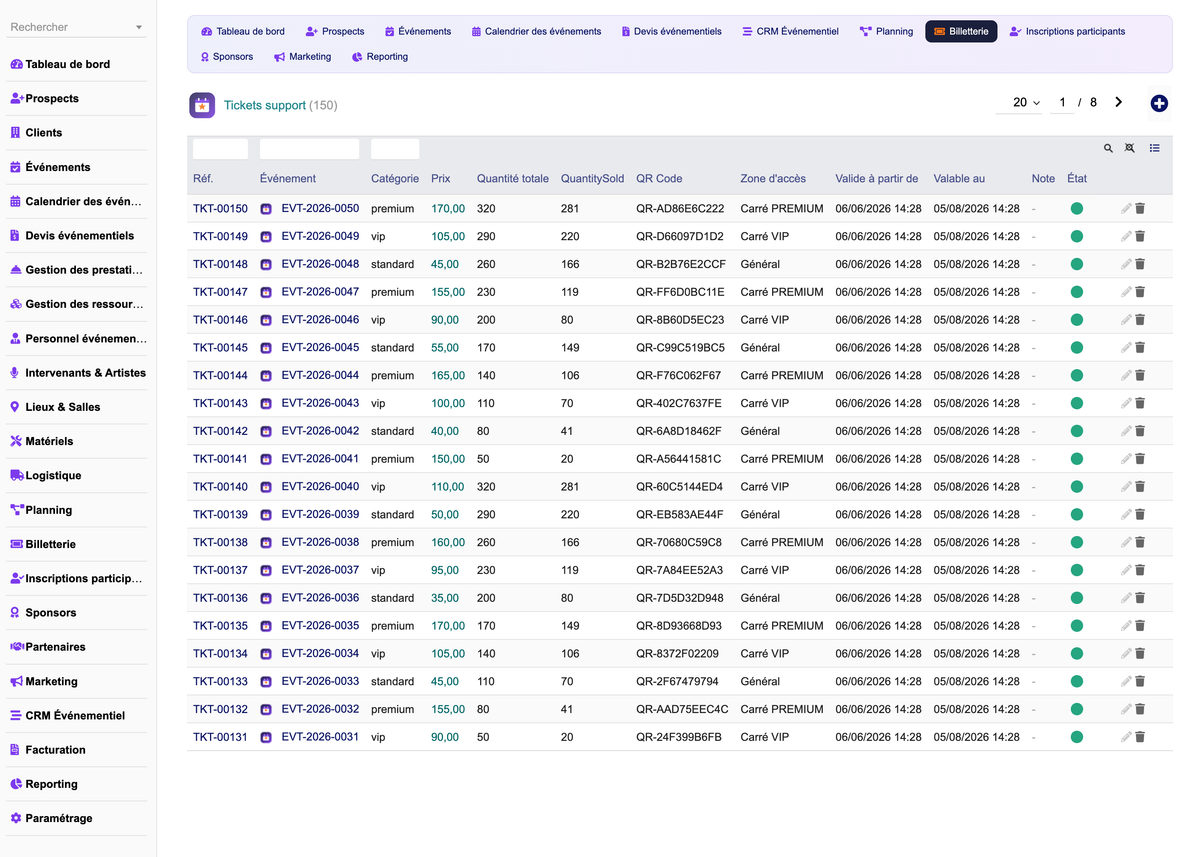This screenshot has width=1200, height=857.
Task: Switch to the Planning top tab
Action: click(886, 31)
